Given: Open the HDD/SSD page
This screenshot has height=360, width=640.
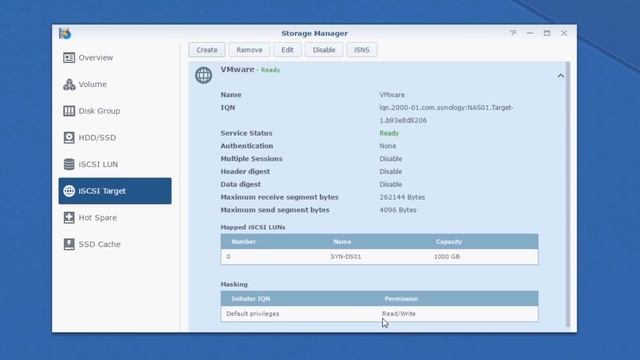Looking at the screenshot, I should click(115, 138).
